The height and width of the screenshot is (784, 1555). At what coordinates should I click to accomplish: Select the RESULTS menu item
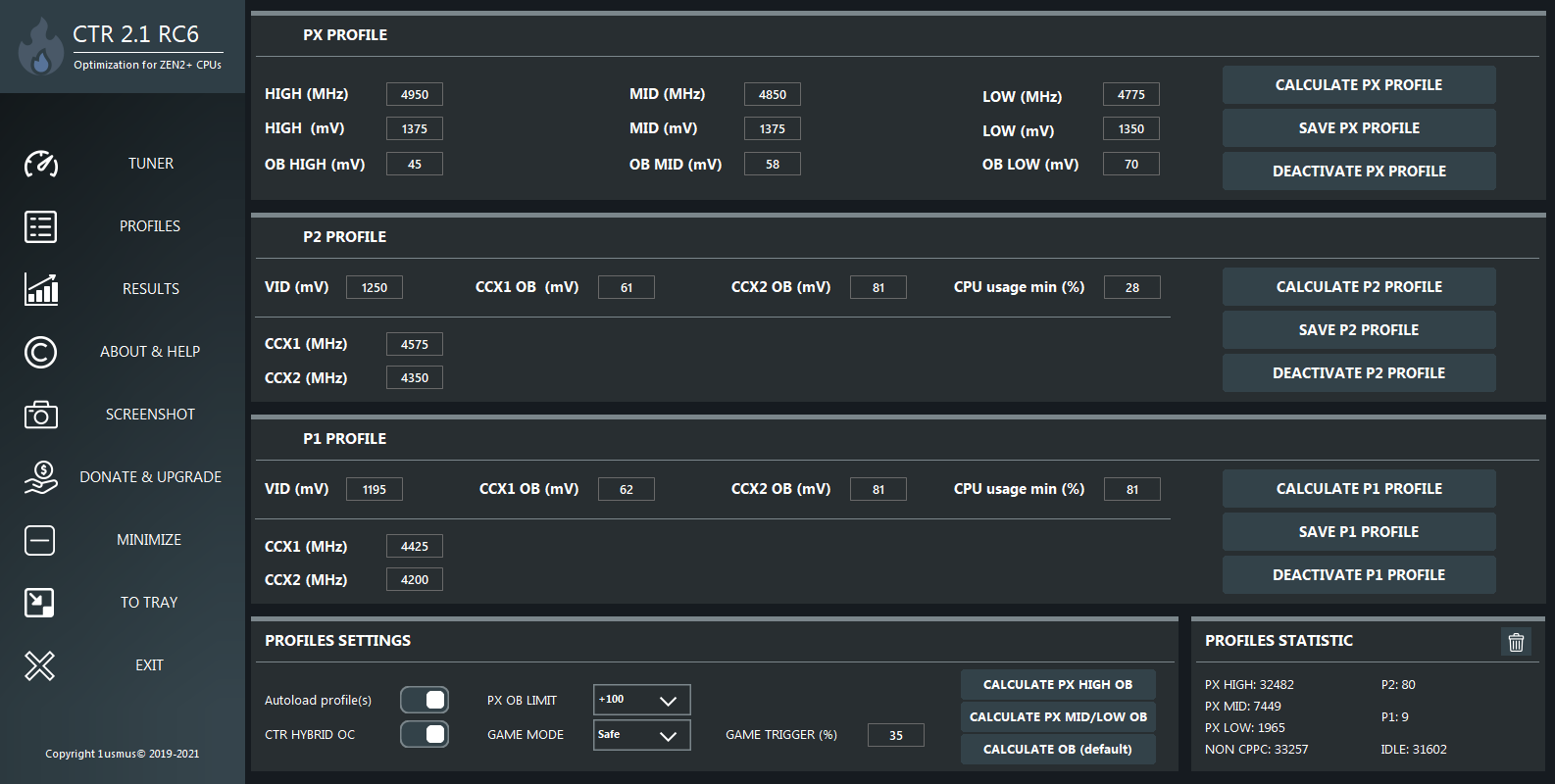[x=150, y=289]
